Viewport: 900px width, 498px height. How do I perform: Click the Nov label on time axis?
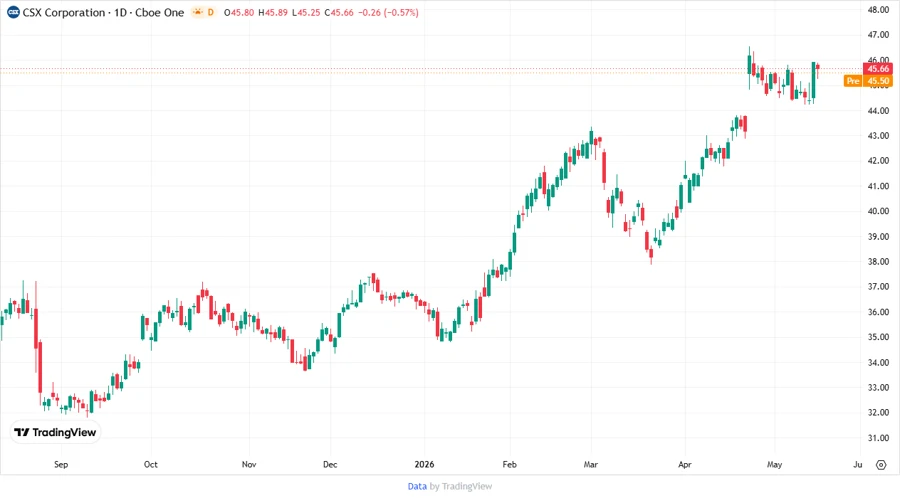[x=249, y=464]
